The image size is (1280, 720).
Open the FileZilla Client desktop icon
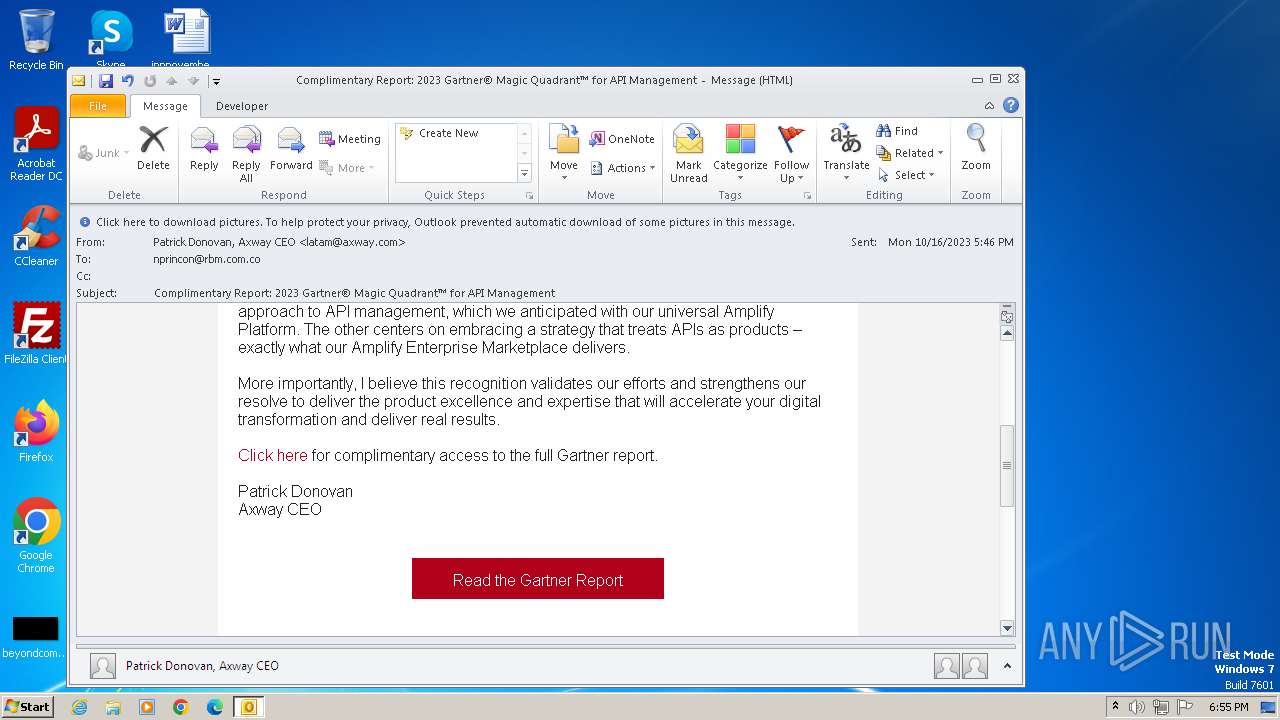(x=36, y=334)
